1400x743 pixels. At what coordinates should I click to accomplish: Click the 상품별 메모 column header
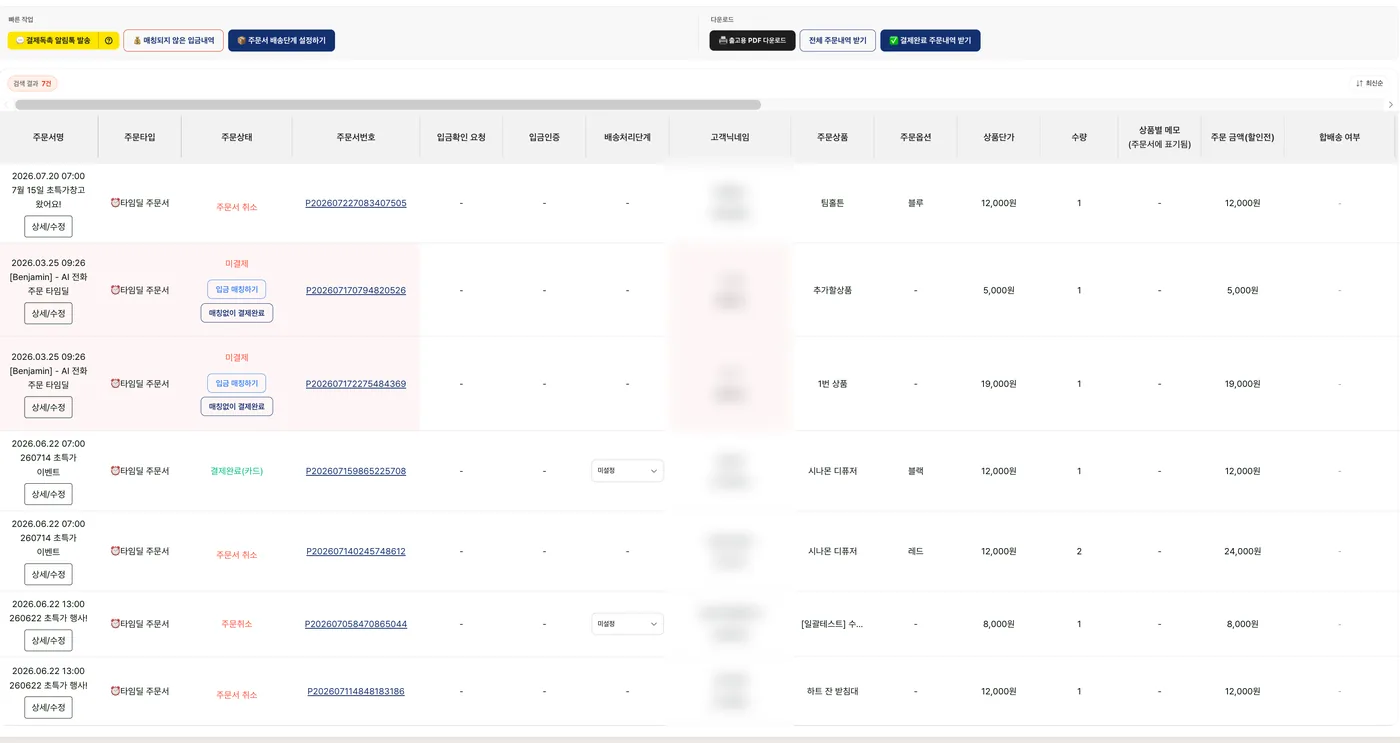(1159, 137)
